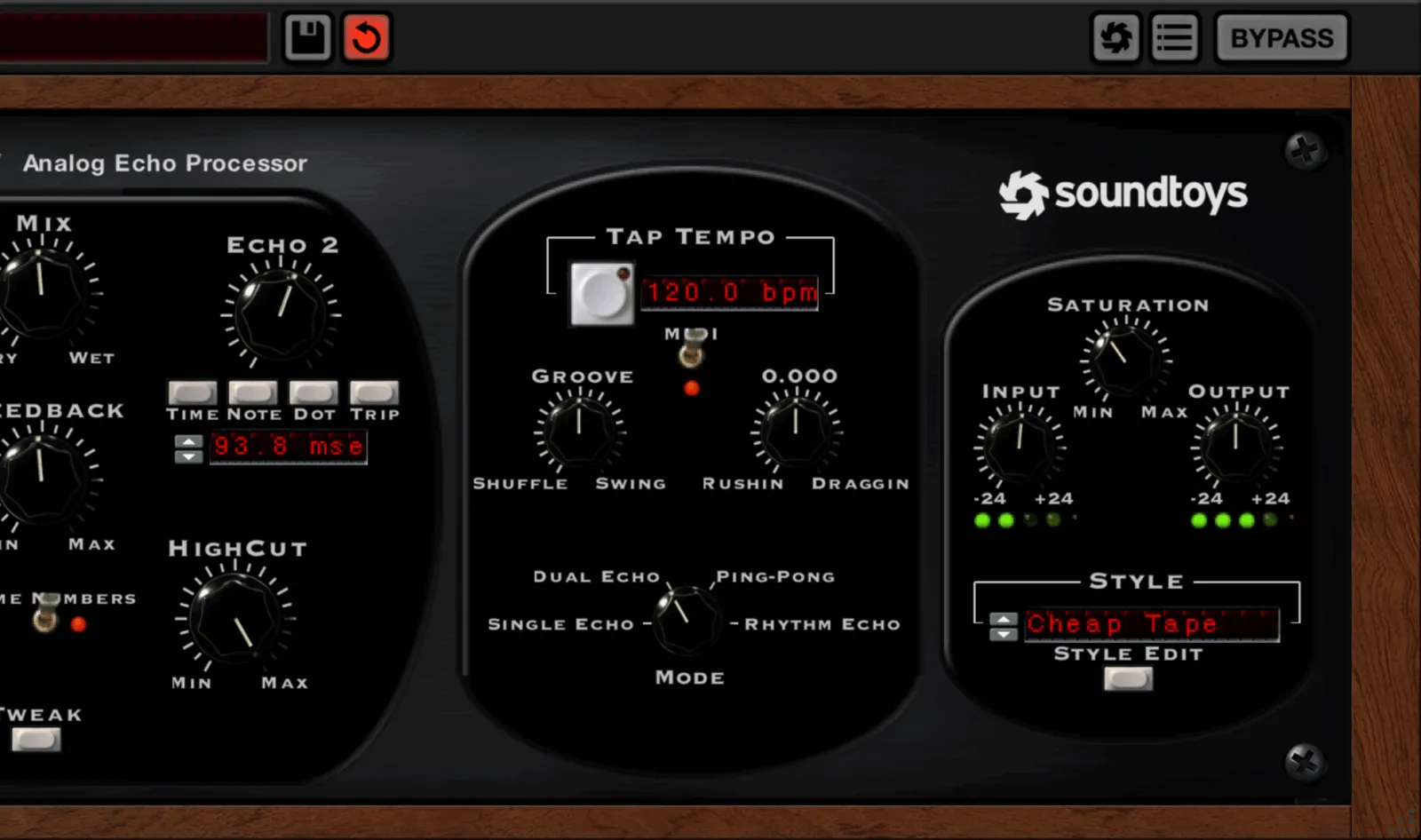Click the save preset floppy disk icon
The width and height of the screenshot is (1421, 840).
click(x=306, y=37)
